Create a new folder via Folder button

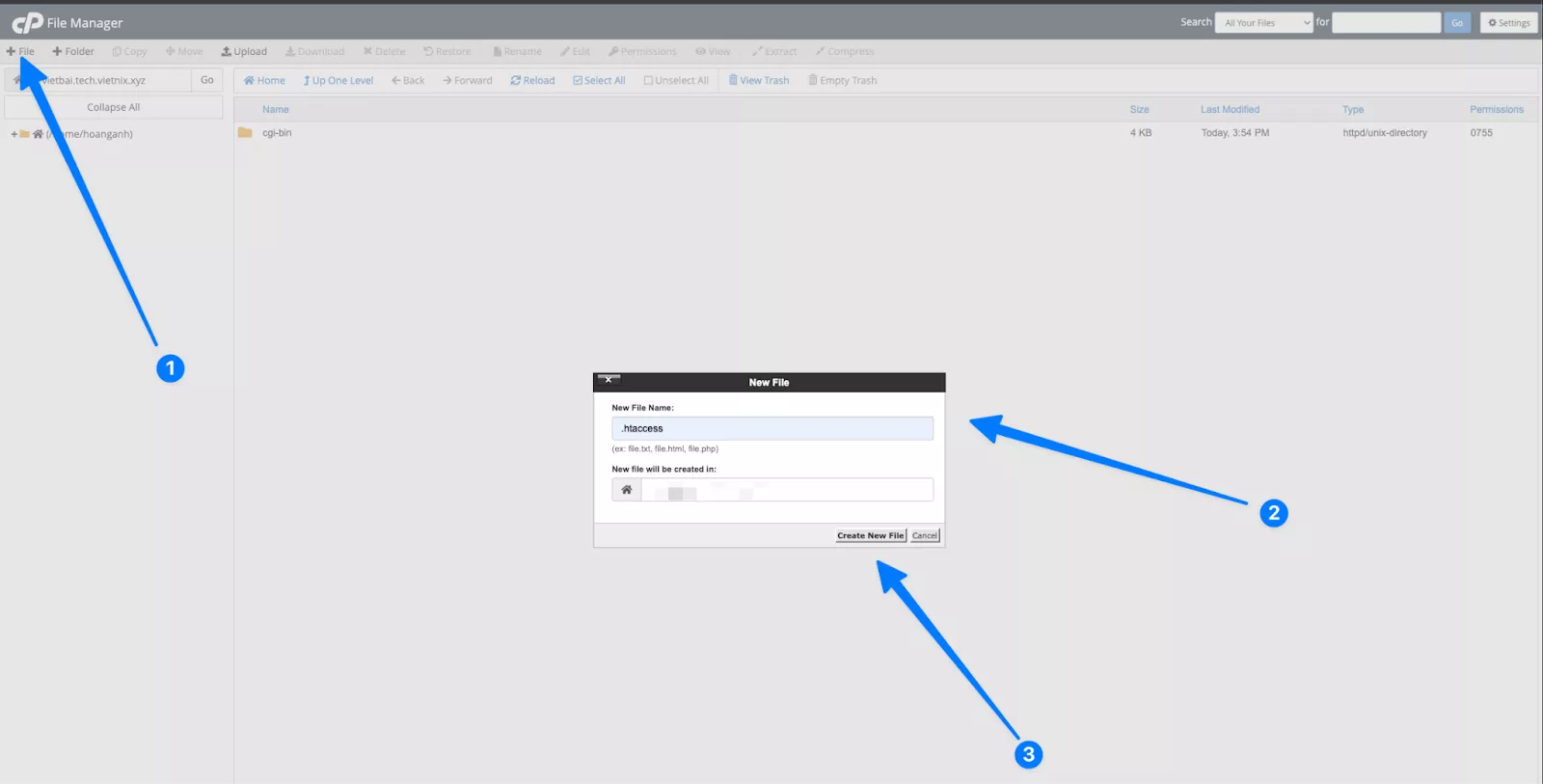[x=73, y=52]
